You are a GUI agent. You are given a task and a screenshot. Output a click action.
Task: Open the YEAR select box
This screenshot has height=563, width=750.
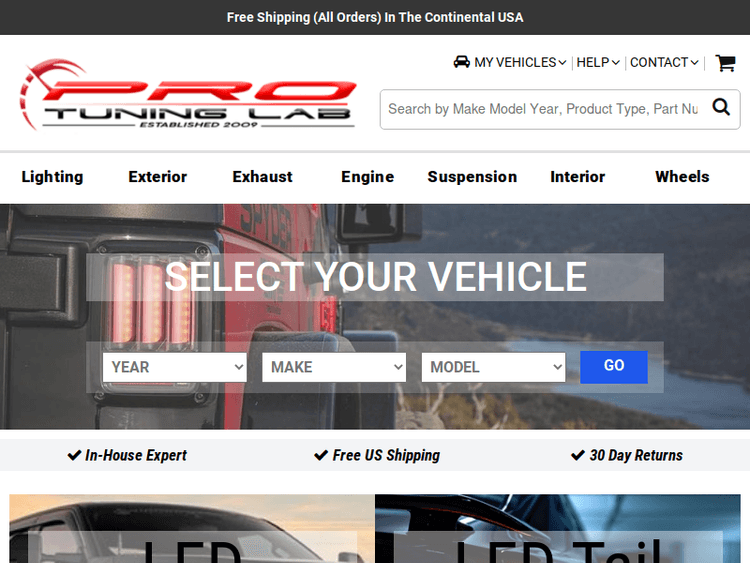tap(174, 367)
